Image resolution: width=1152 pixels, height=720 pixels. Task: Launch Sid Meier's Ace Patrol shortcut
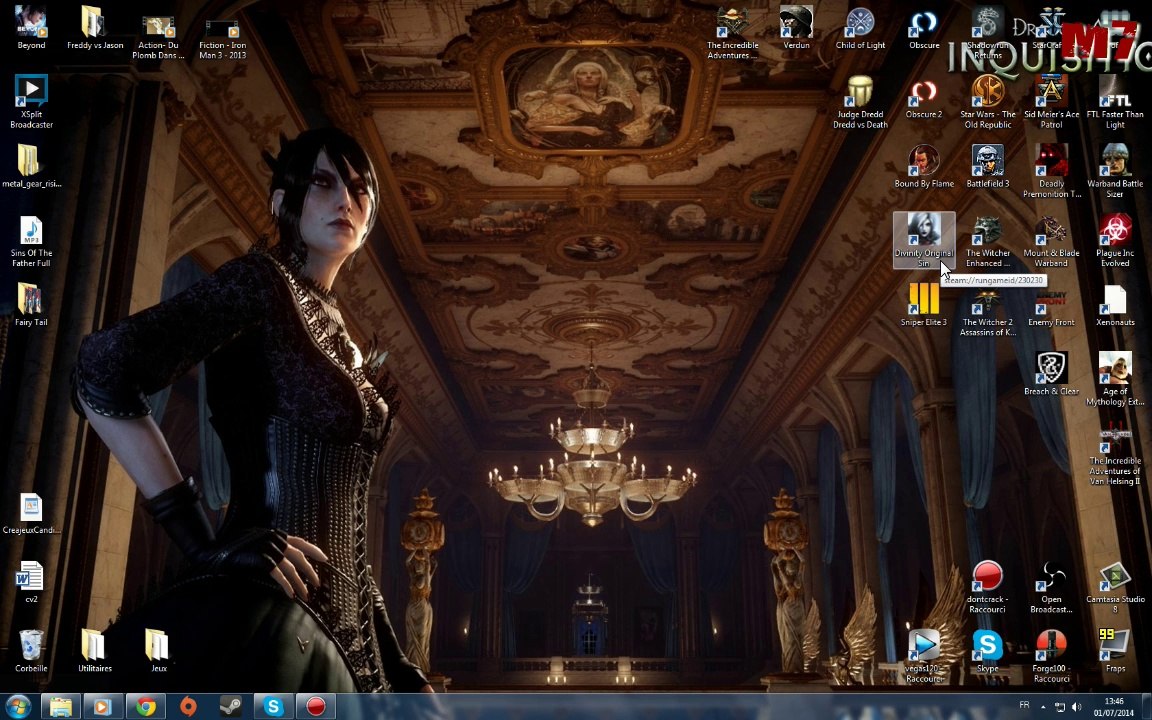(x=1051, y=101)
